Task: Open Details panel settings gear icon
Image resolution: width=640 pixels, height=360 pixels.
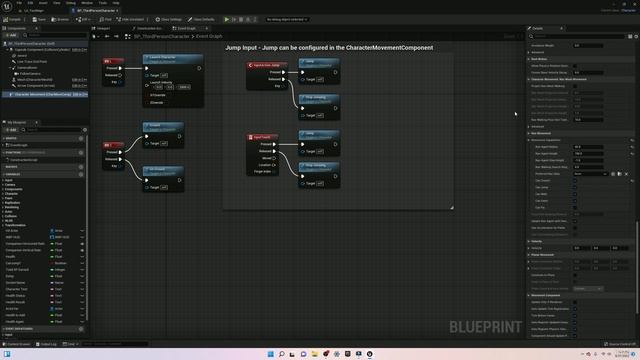Action: (x=636, y=36)
